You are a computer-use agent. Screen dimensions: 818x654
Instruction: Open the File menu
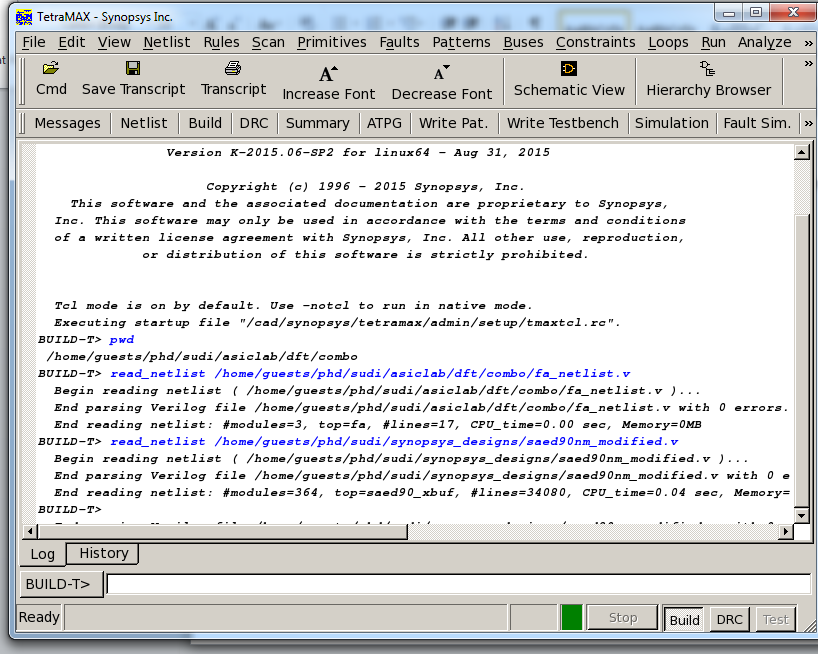tap(34, 42)
